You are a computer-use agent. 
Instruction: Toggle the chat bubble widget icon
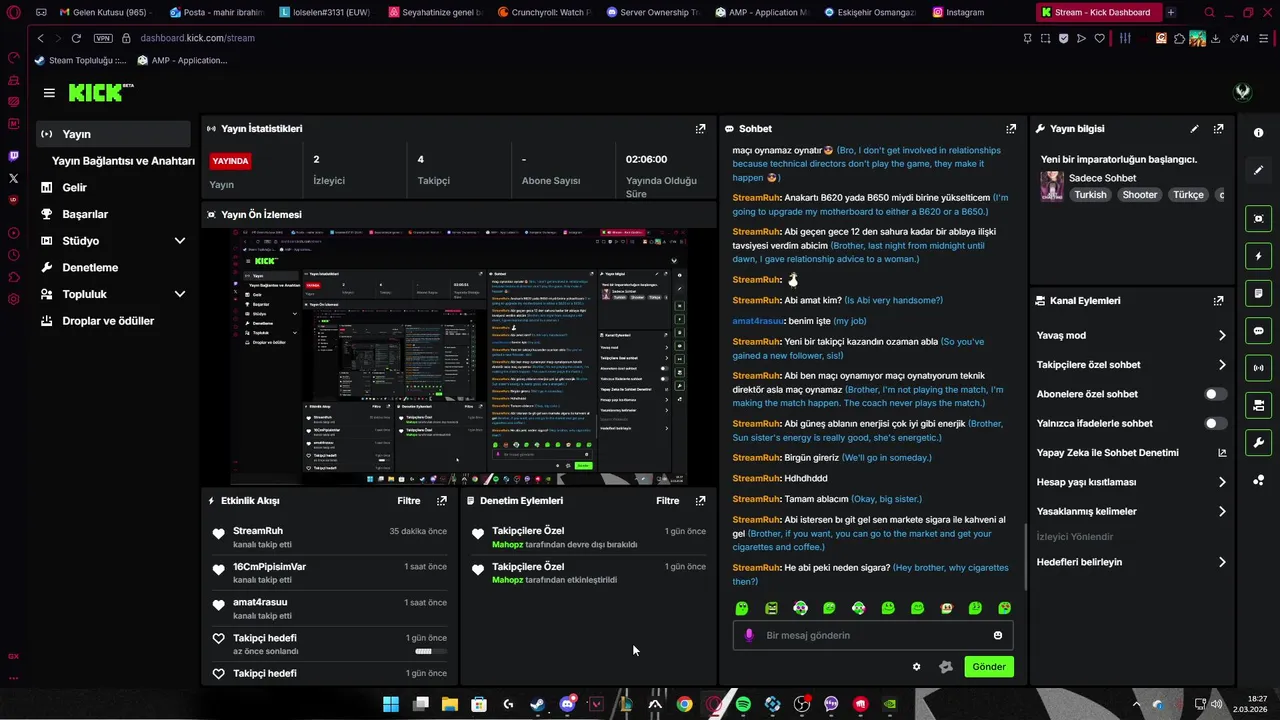[x=1258, y=330]
